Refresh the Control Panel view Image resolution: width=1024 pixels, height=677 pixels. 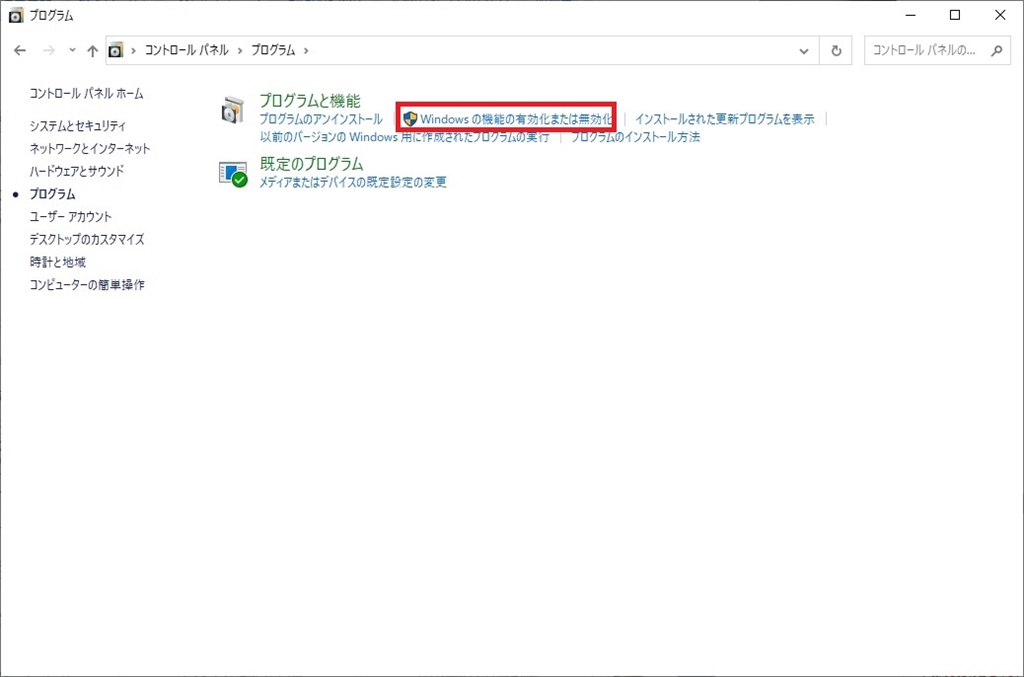tap(836, 51)
